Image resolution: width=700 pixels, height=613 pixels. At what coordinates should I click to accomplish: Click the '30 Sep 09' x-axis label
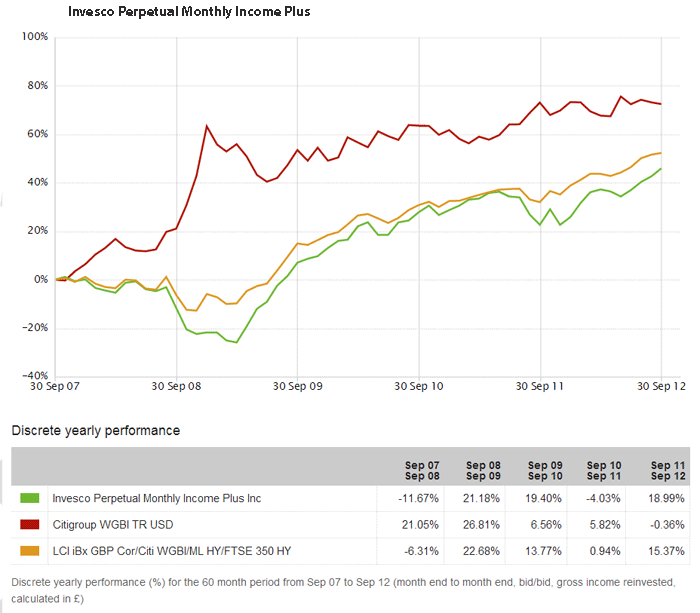297,386
